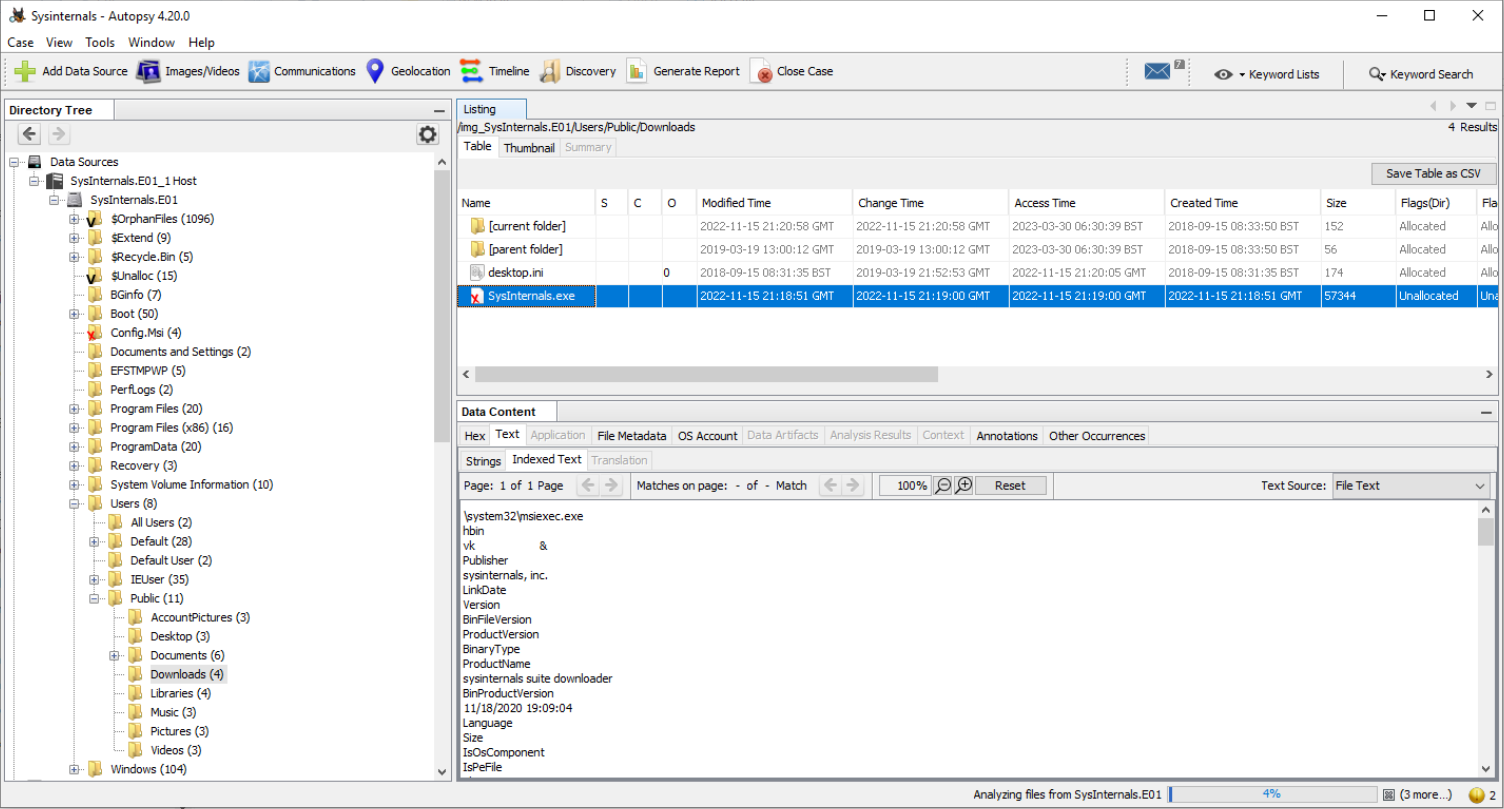Open the Tools menu
1504x809 pixels.
pyautogui.click(x=100, y=42)
